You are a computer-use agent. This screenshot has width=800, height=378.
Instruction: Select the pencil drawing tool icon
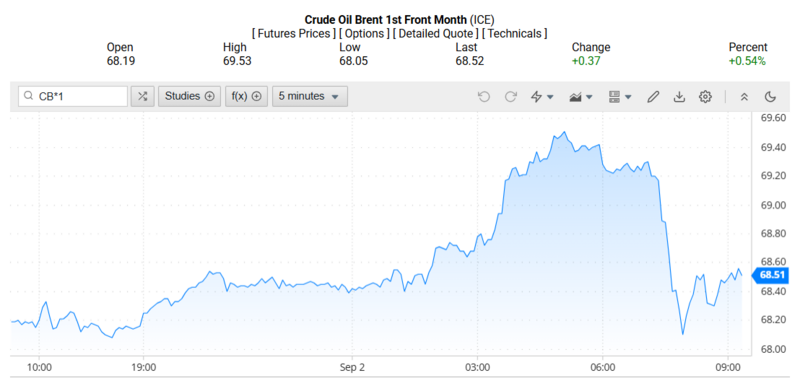[x=653, y=96]
